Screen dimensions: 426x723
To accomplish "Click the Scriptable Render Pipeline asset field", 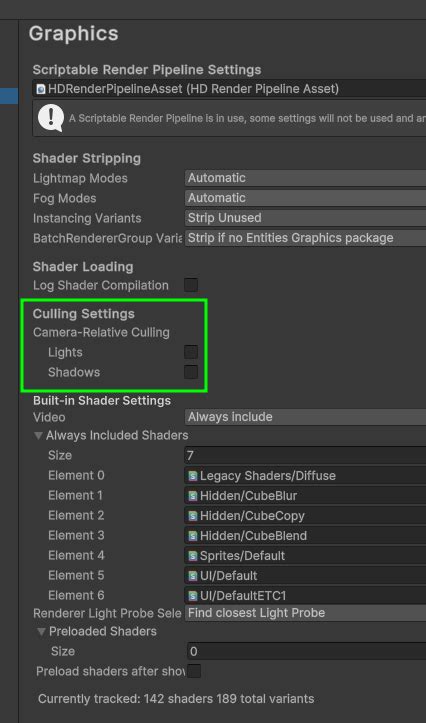I will coord(230,89).
